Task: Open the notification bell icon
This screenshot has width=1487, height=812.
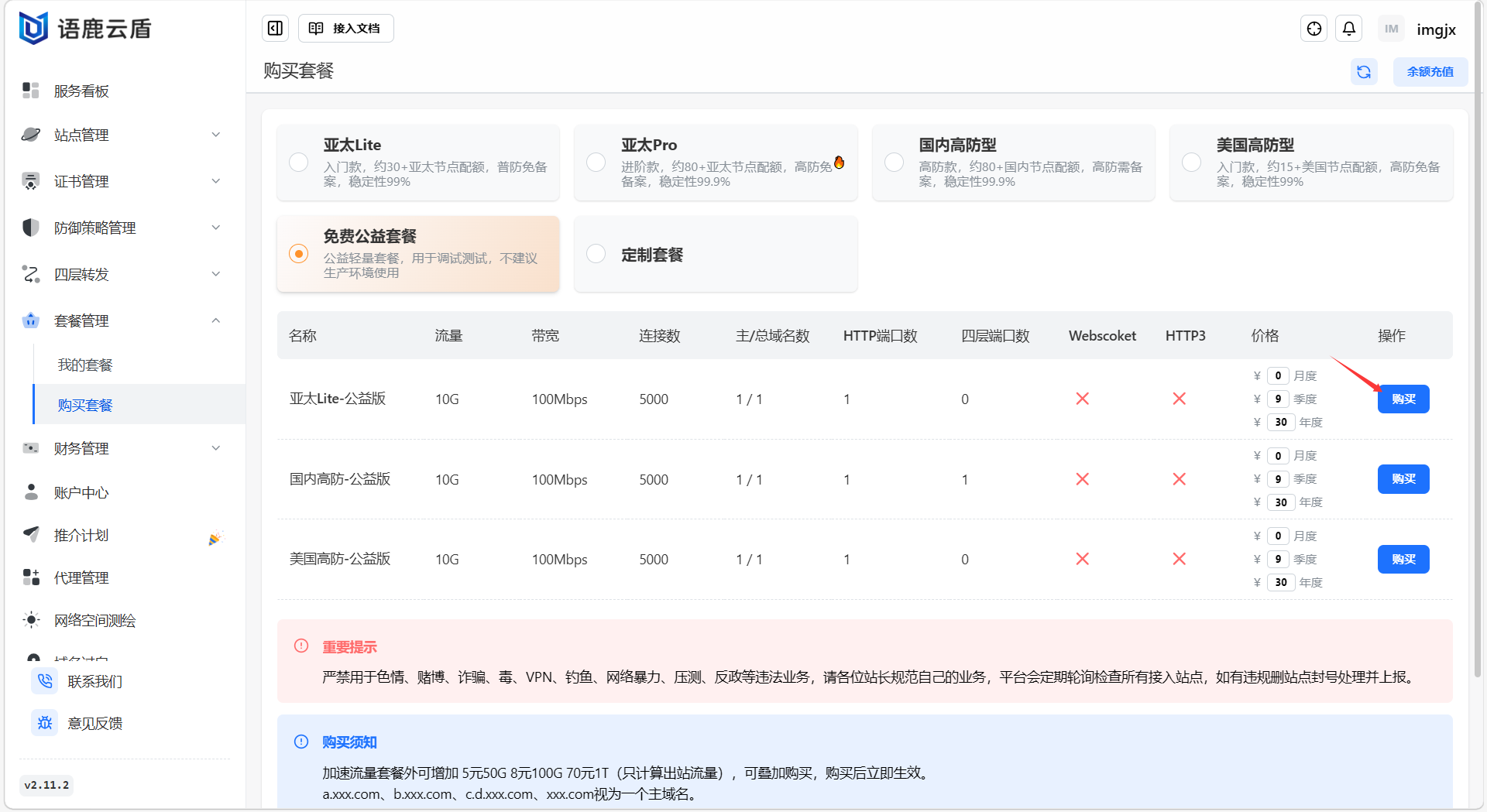Action: pyautogui.click(x=1349, y=29)
